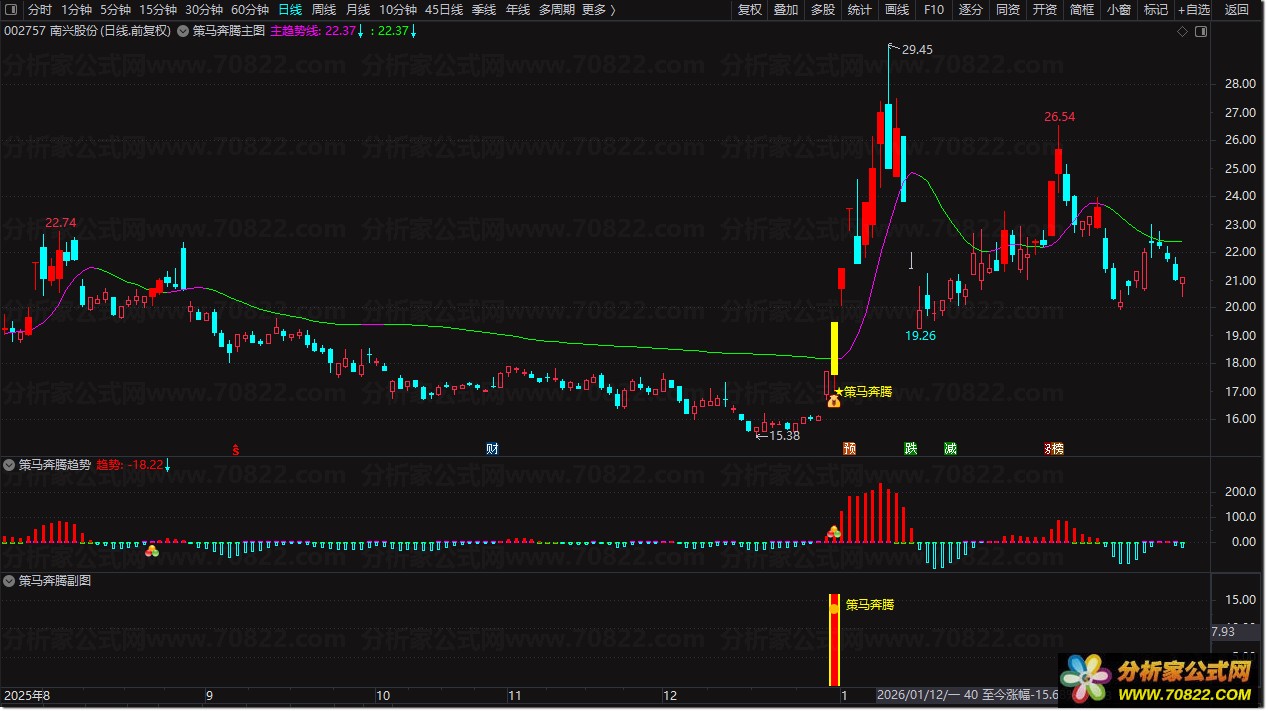This screenshot has height=711, width=1268.
Task: Toggle the 标记 mark option
Action: [x=1156, y=9]
